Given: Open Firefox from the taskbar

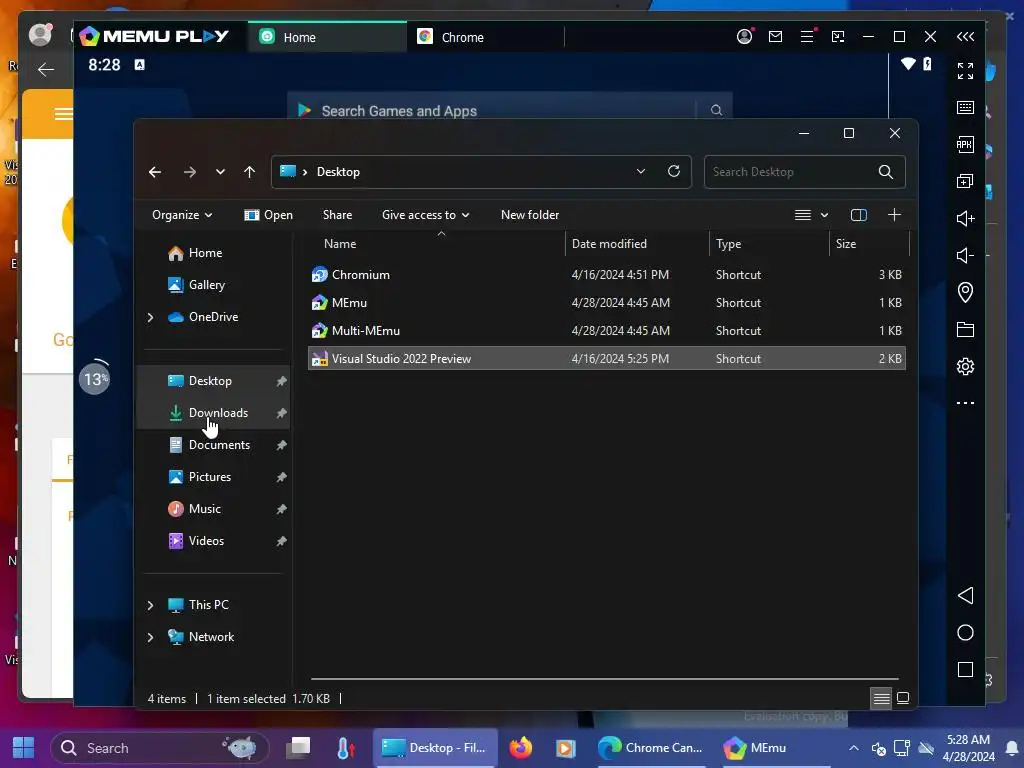Looking at the screenshot, I should pos(520,748).
